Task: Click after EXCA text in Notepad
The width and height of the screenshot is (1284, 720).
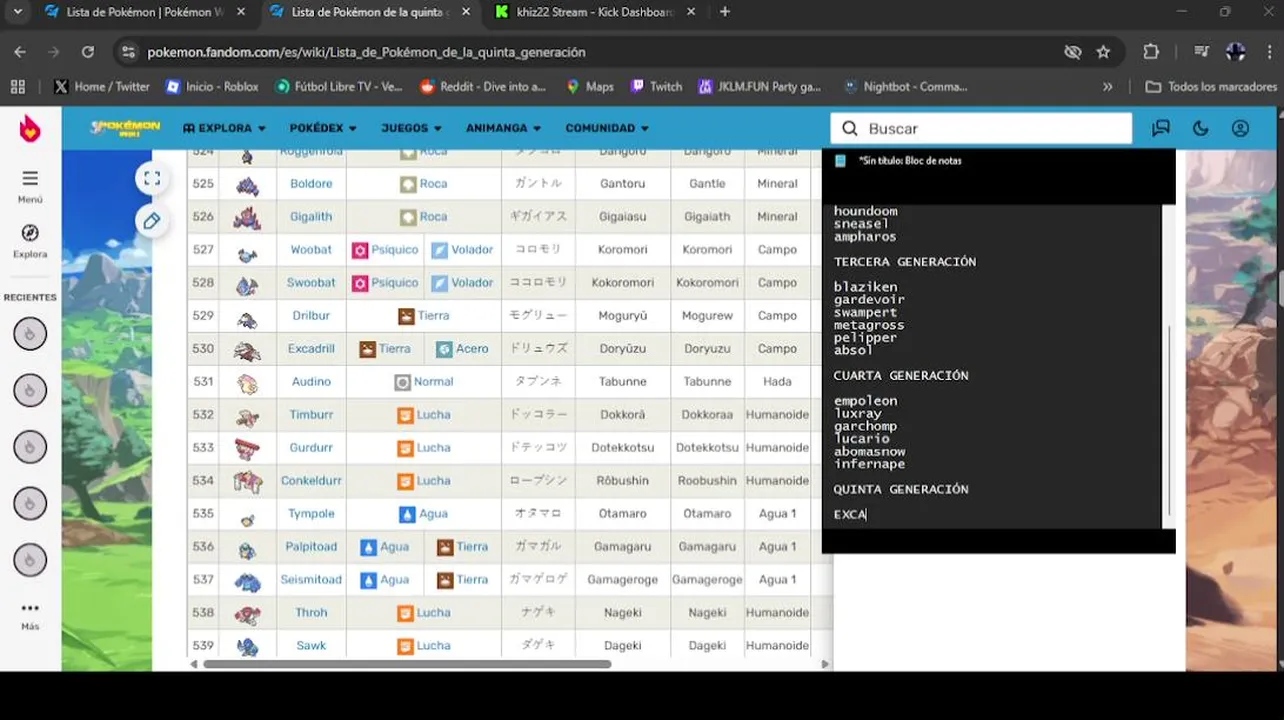Action: pos(868,515)
